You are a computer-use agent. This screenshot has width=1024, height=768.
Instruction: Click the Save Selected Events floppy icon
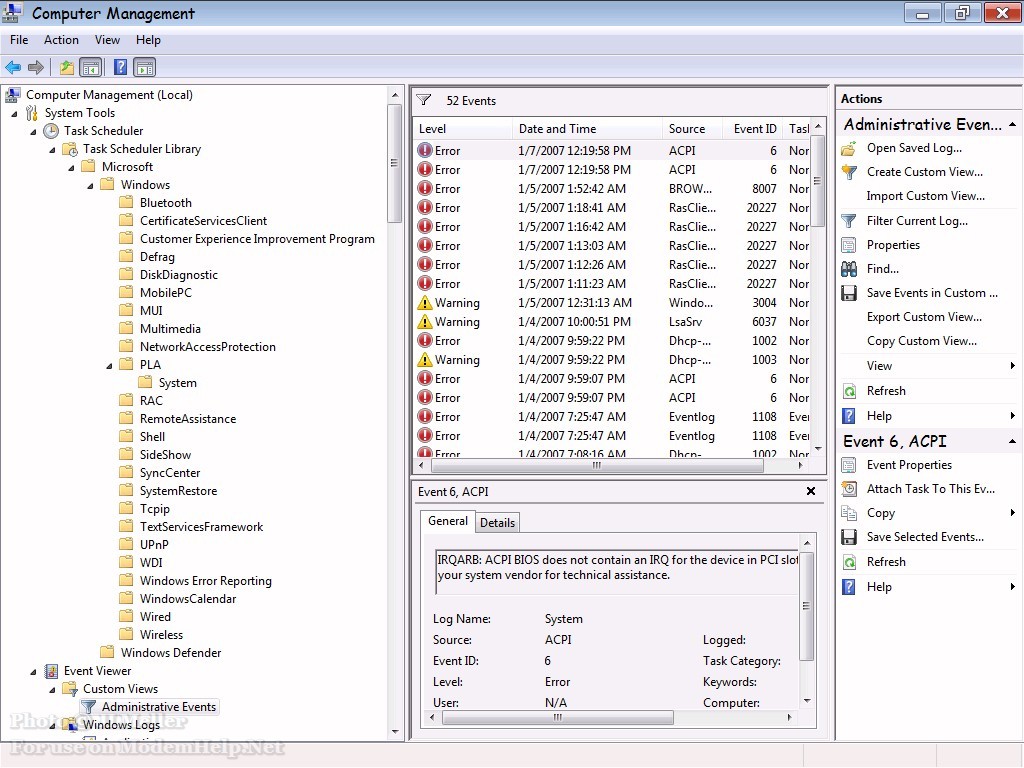tap(849, 537)
